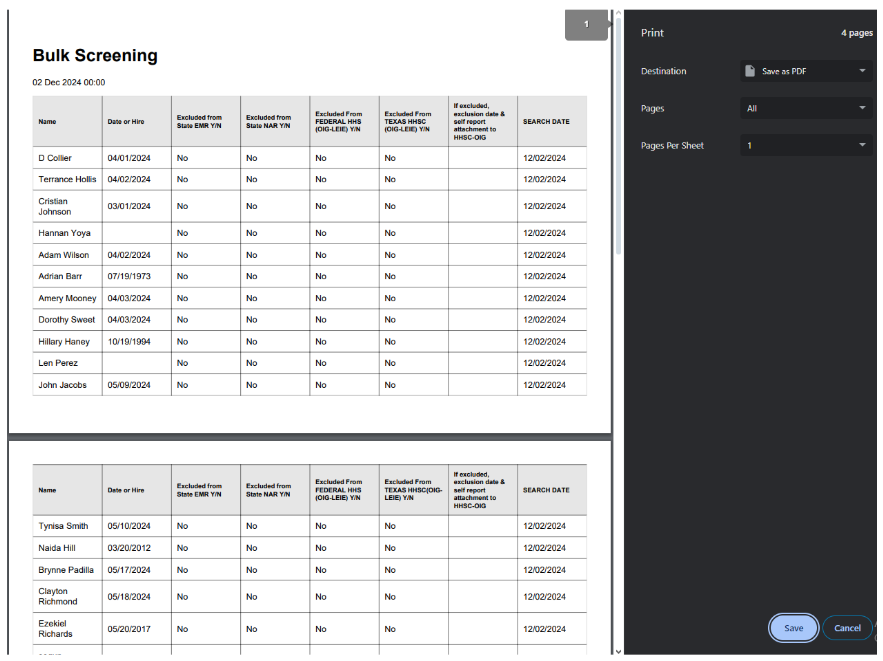Click the print preview vertical scrollbar thumb

(618, 130)
